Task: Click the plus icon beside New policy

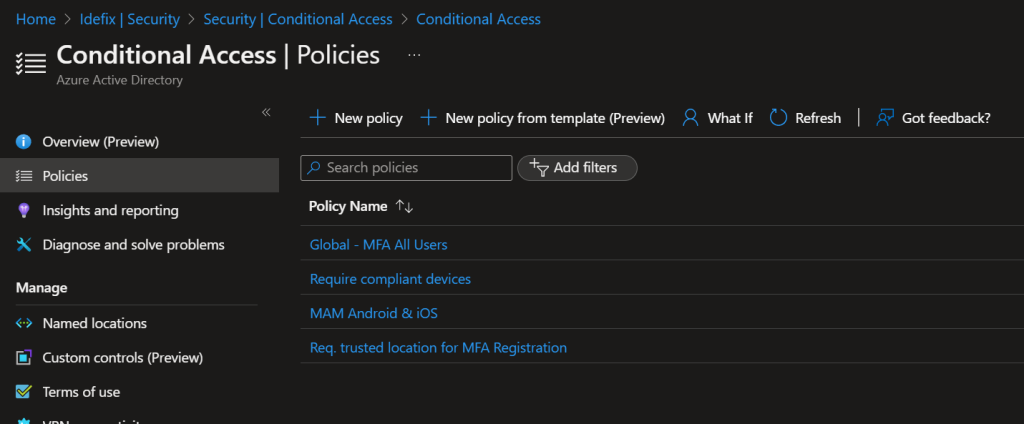Action: [x=317, y=118]
